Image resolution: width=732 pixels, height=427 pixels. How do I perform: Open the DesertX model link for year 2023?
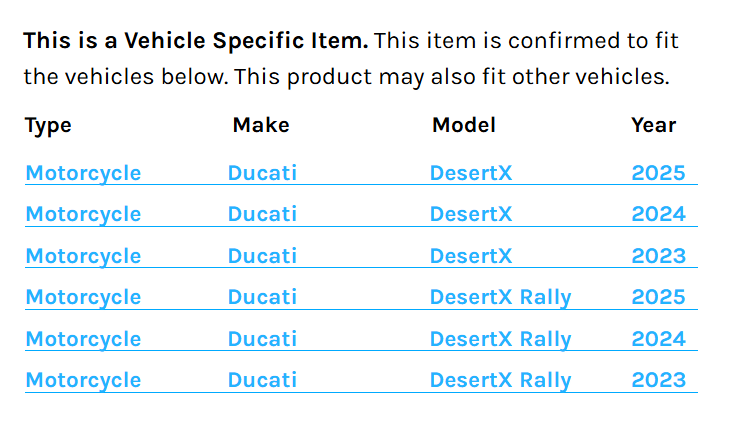(470, 256)
